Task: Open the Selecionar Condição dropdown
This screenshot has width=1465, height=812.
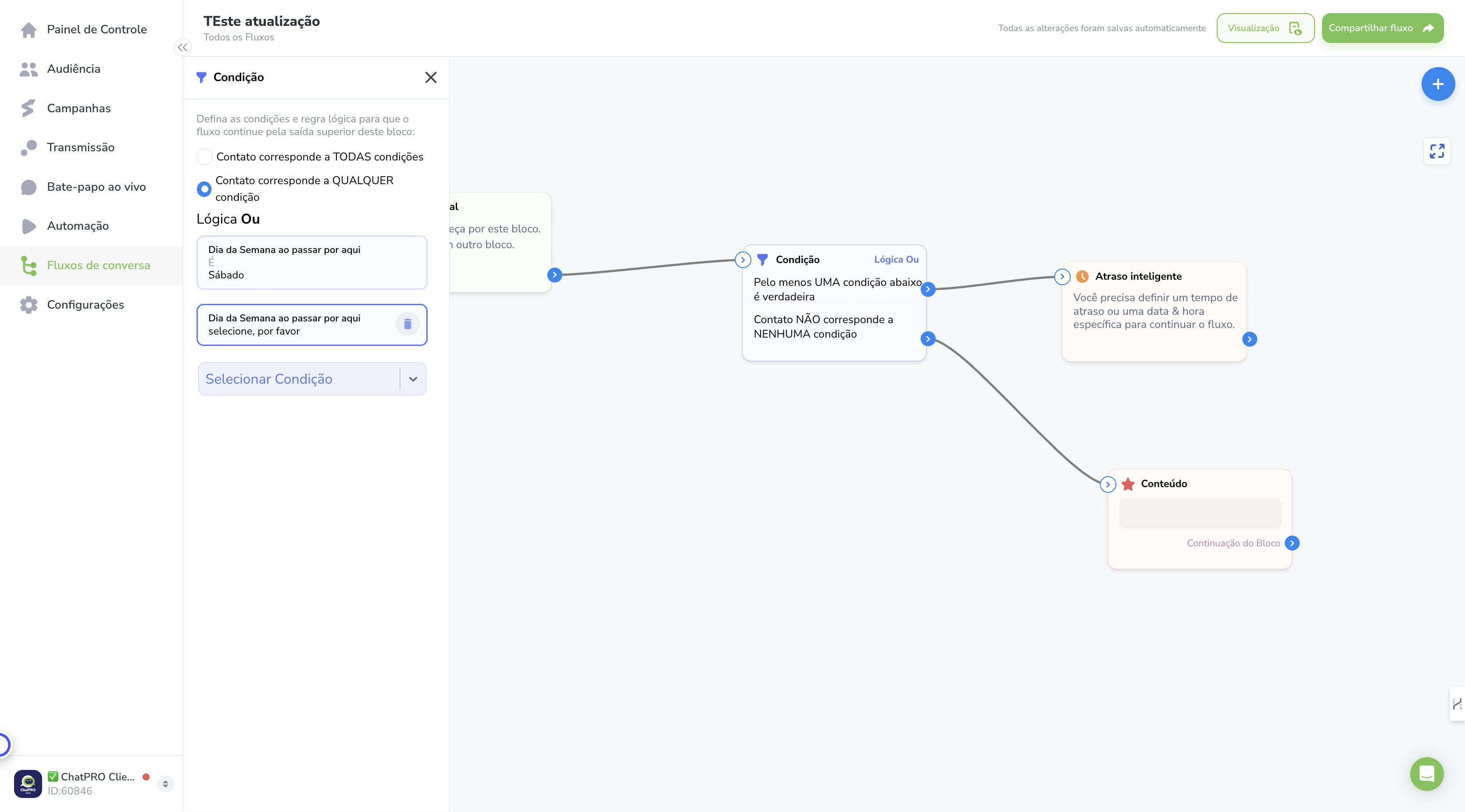Action: coord(312,379)
